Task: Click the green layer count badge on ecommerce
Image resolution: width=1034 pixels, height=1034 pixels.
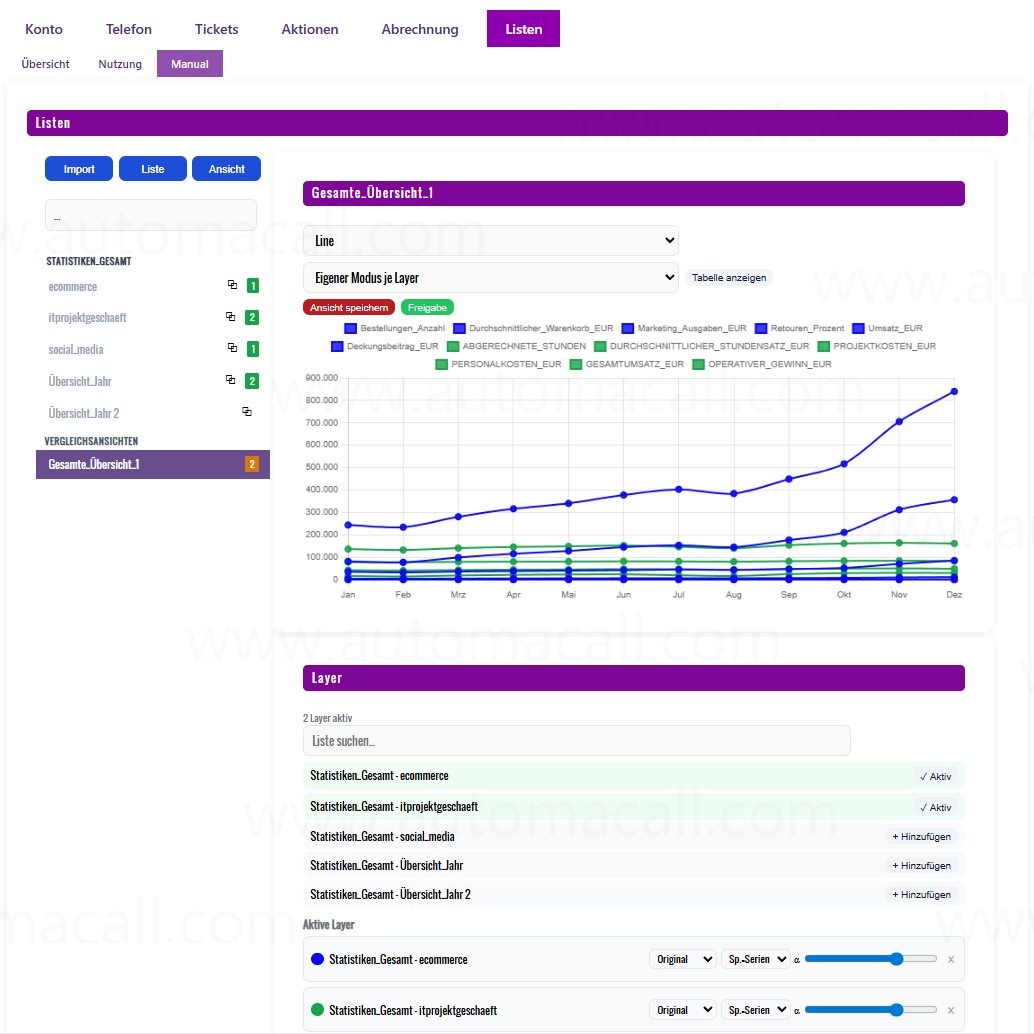Action: [251, 286]
